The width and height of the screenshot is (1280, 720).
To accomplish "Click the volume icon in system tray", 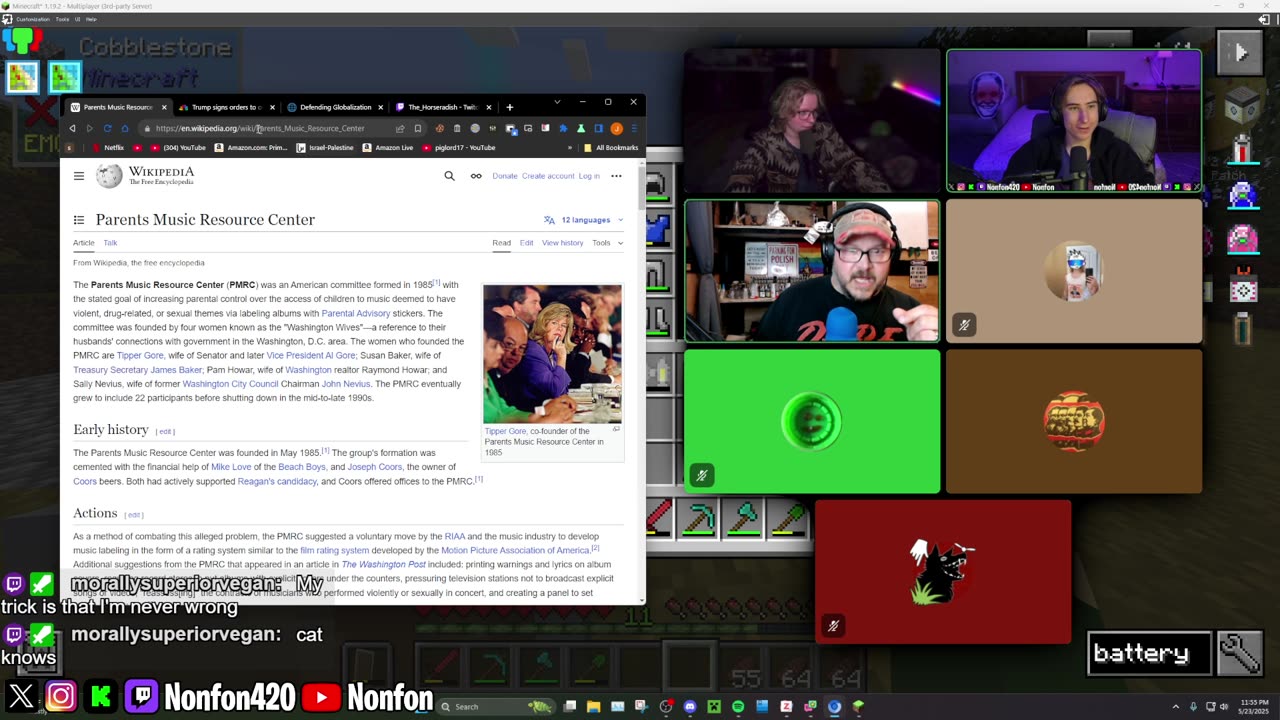I will [x=1224, y=707].
